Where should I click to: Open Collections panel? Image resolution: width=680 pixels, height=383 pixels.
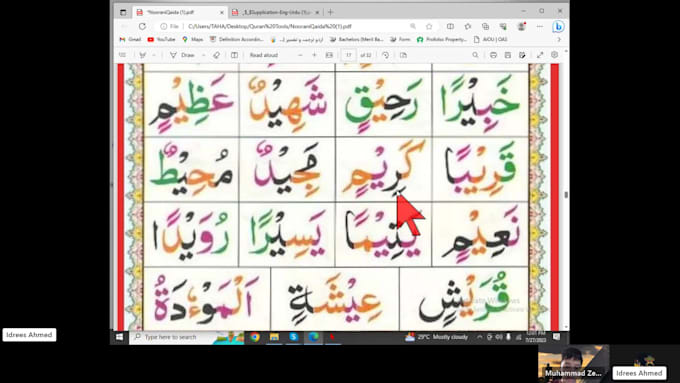coord(485,26)
